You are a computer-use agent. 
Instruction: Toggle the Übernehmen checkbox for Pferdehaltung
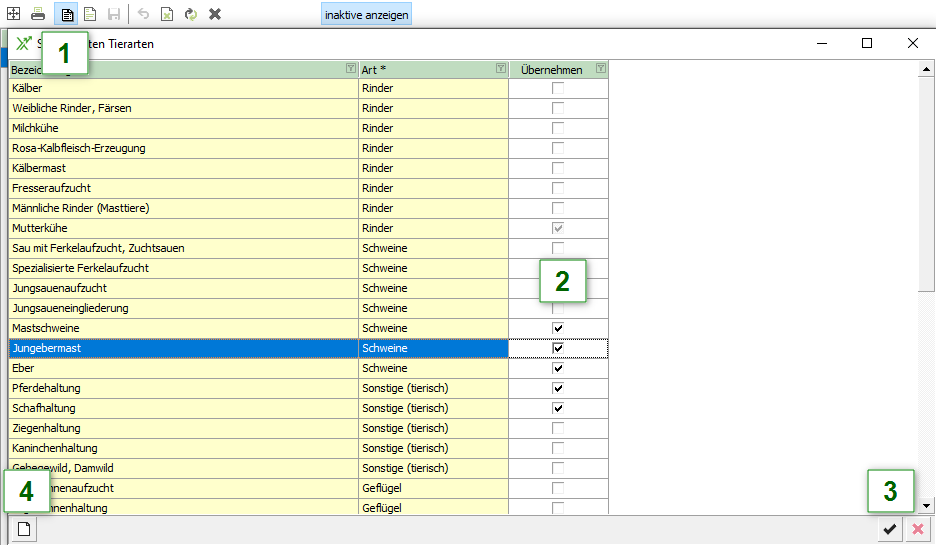(x=558, y=388)
